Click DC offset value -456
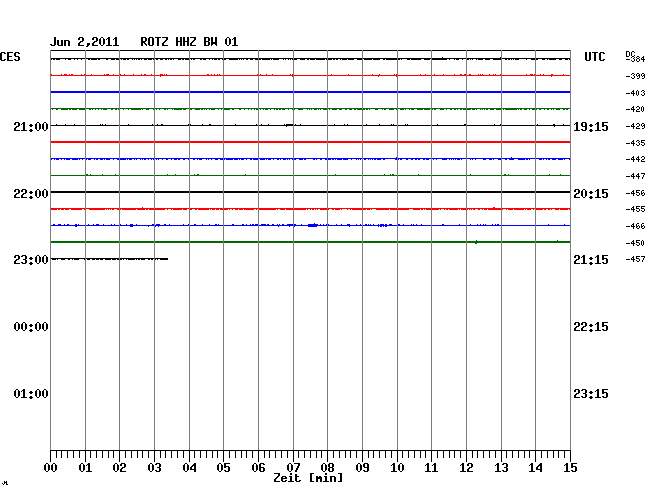Viewport: 650px width, 494px height. coord(635,193)
